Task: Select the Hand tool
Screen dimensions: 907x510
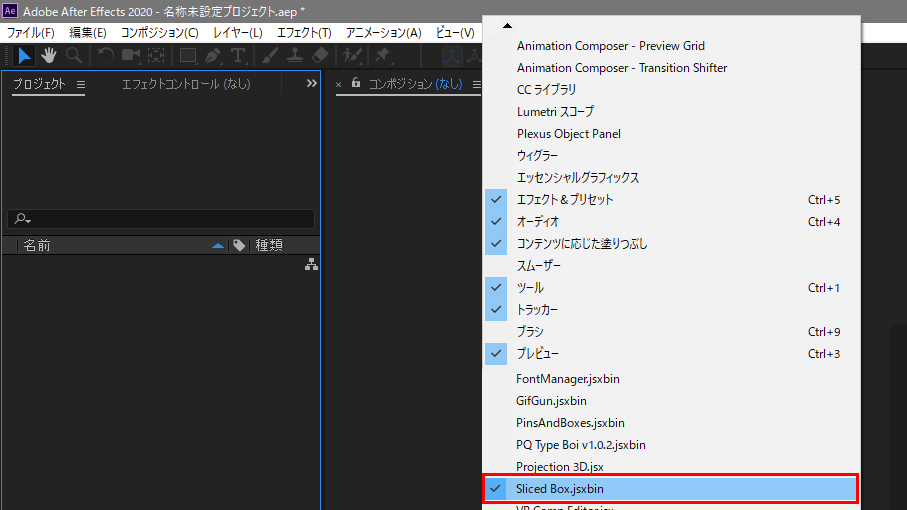Action: (49, 56)
